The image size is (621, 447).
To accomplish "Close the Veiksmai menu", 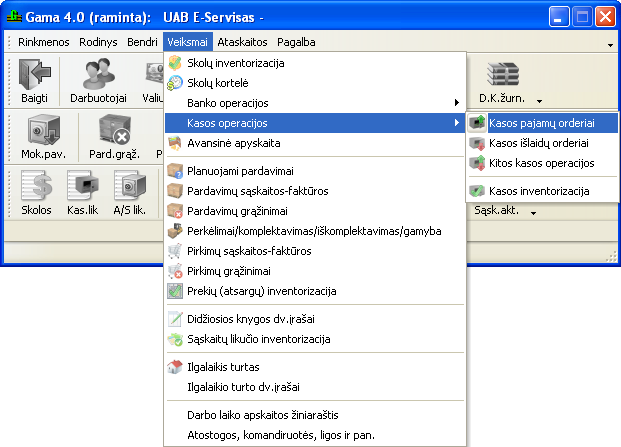I will pyautogui.click(x=188, y=42).
